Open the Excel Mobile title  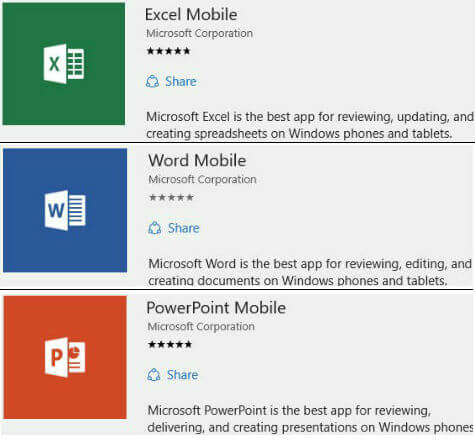coord(191,15)
